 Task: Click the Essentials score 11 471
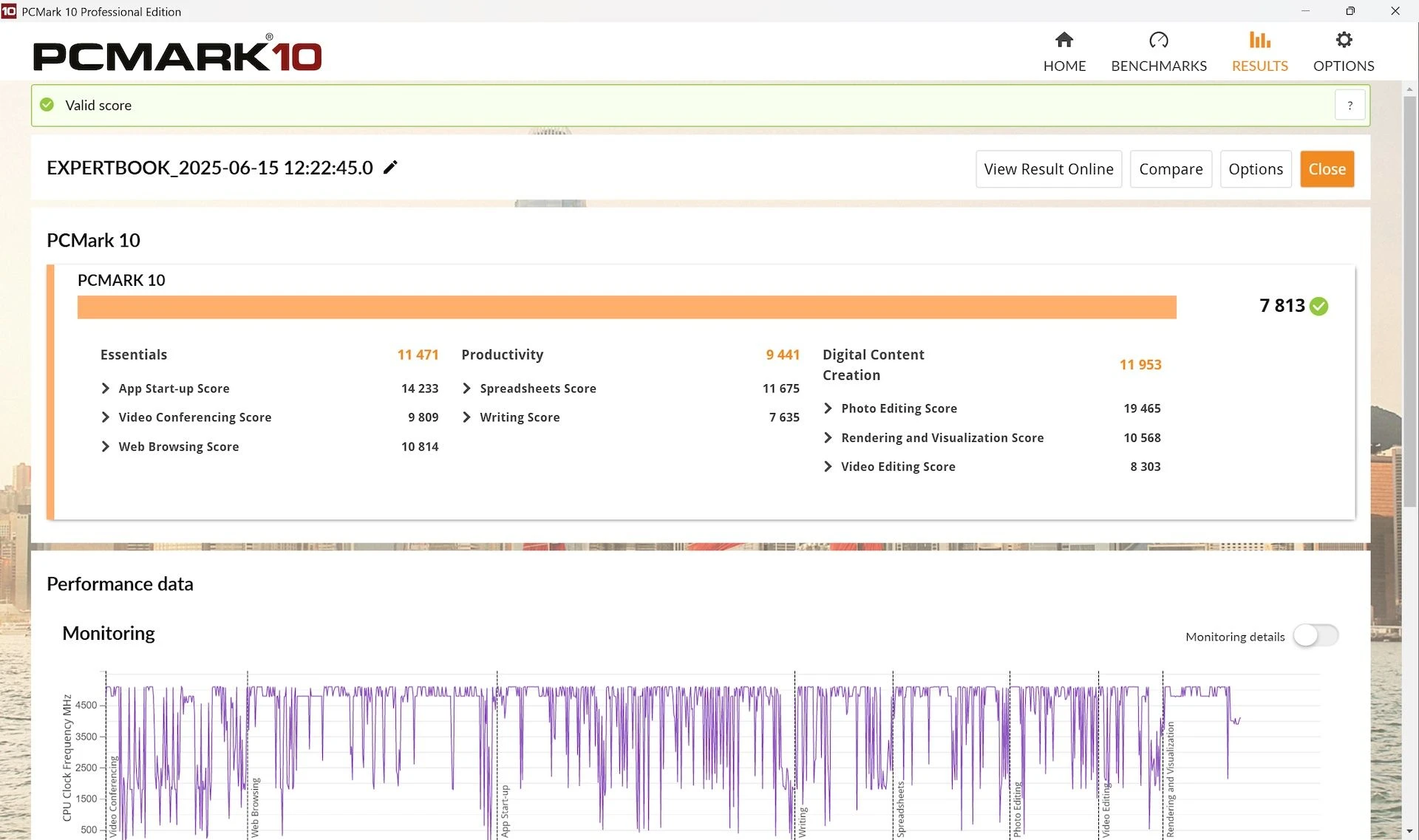point(418,355)
